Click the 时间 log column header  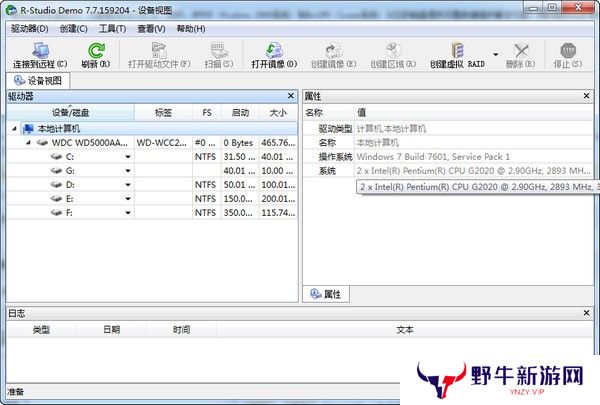point(181,330)
